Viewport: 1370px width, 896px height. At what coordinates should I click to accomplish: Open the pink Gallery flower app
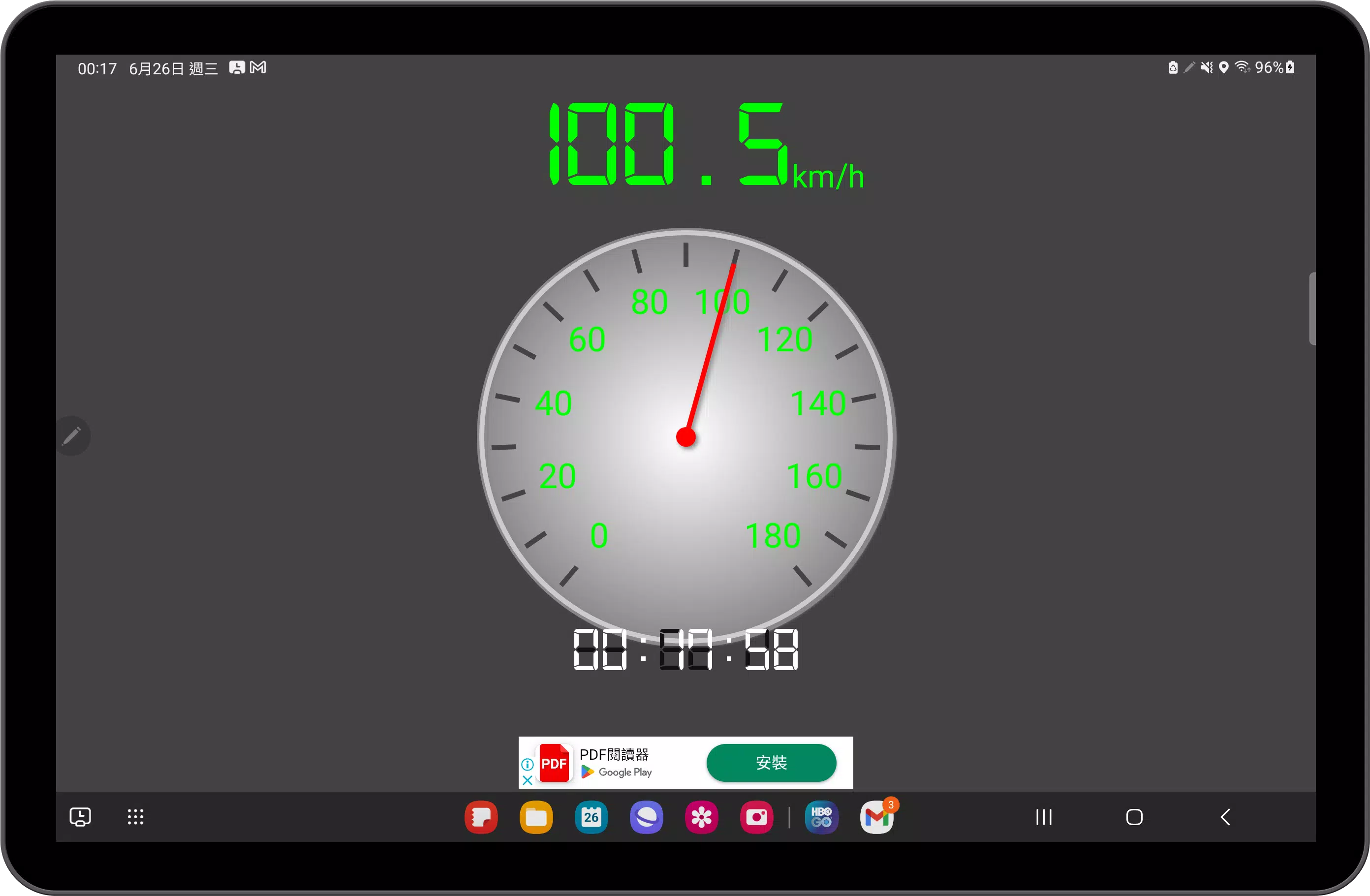(x=701, y=817)
